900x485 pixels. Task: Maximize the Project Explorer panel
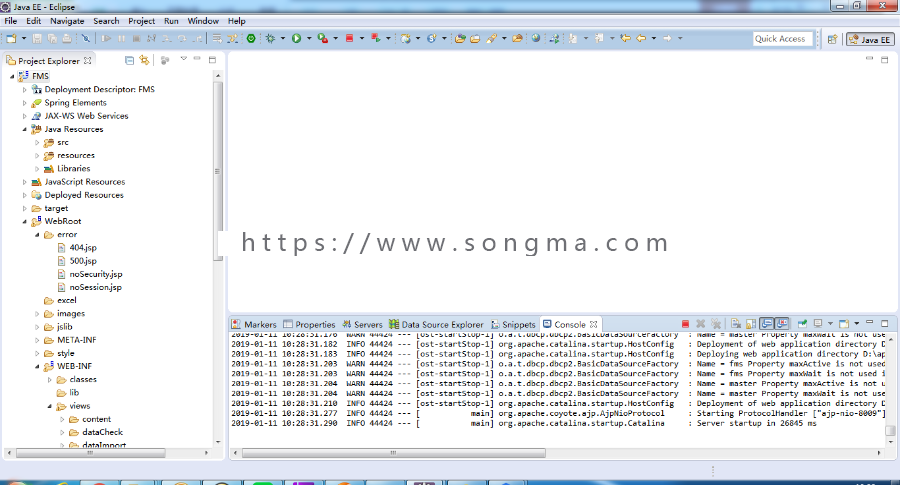(212, 60)
